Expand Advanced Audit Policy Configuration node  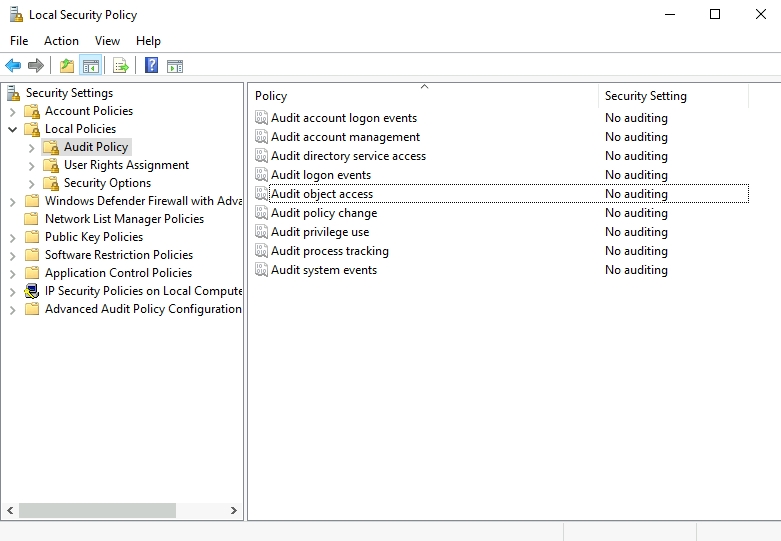[12, 309]
